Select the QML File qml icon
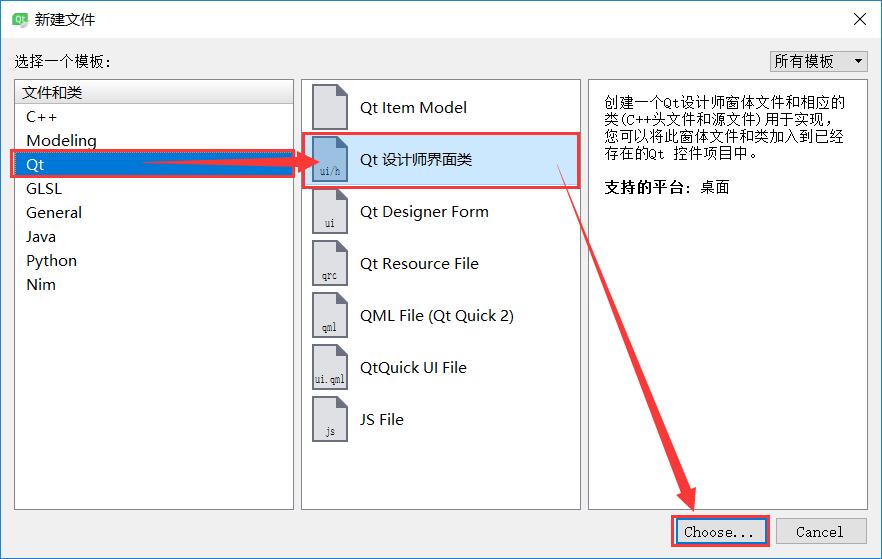The height and width of the screenshot is (559, 882). [330, 316]
